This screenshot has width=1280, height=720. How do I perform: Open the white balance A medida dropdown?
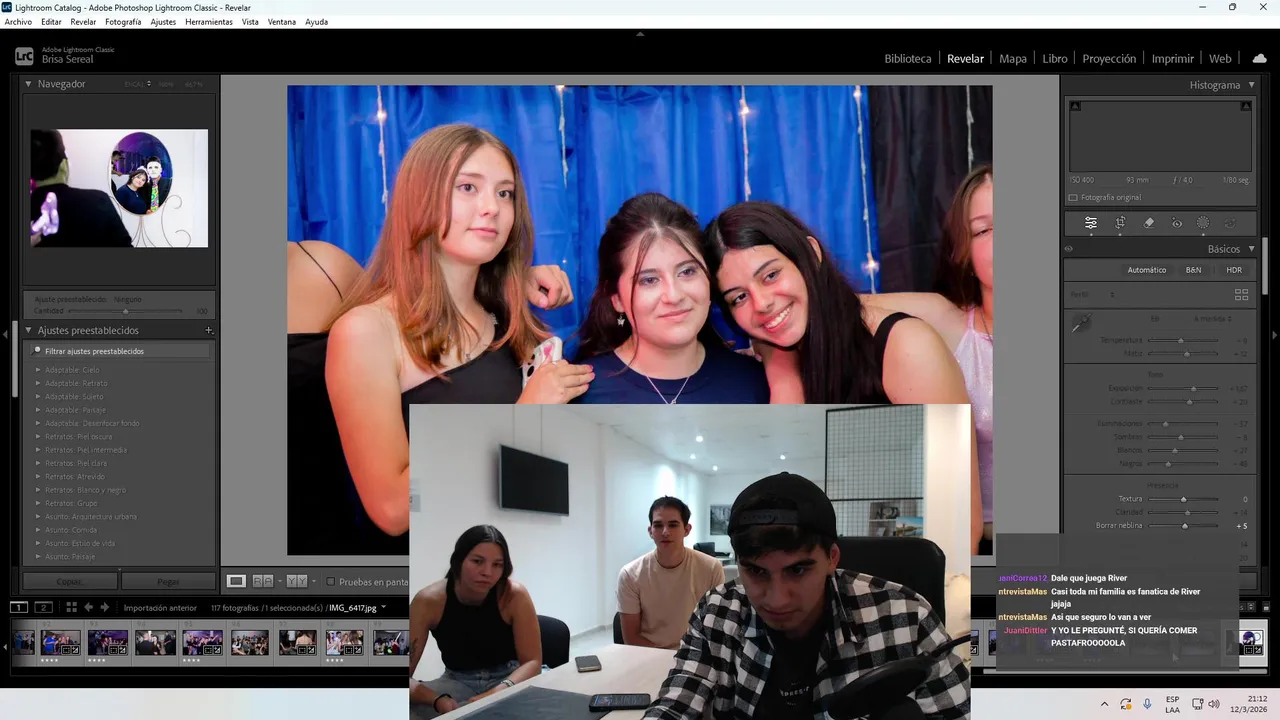tap(1212, 318)
